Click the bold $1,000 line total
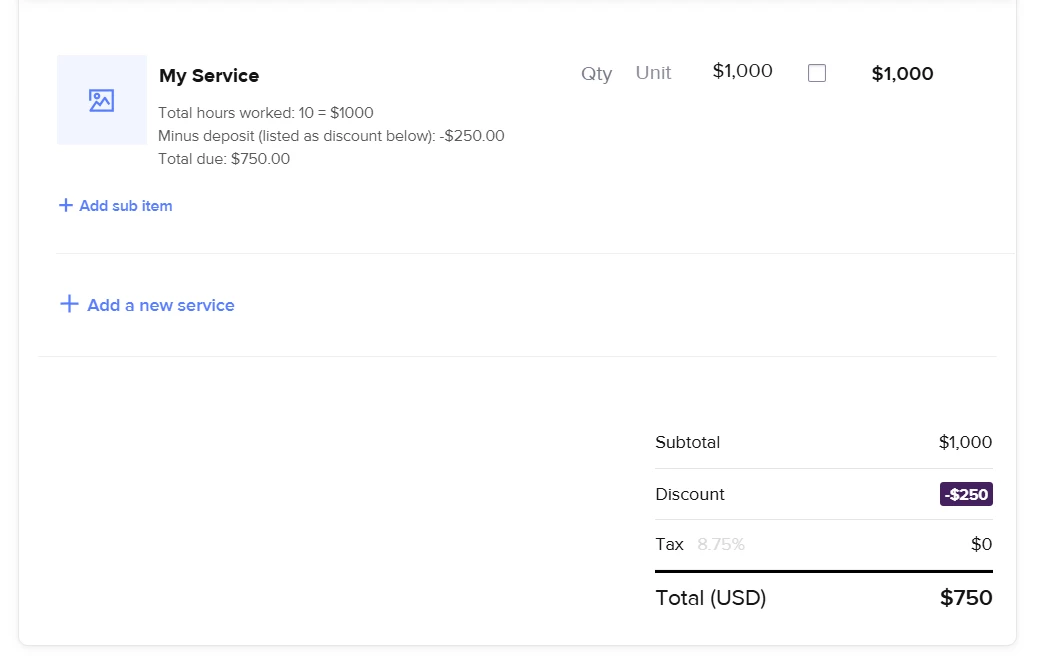This screenshot has width=1045, height=657. pyautogui.click(x=902, y=74)
